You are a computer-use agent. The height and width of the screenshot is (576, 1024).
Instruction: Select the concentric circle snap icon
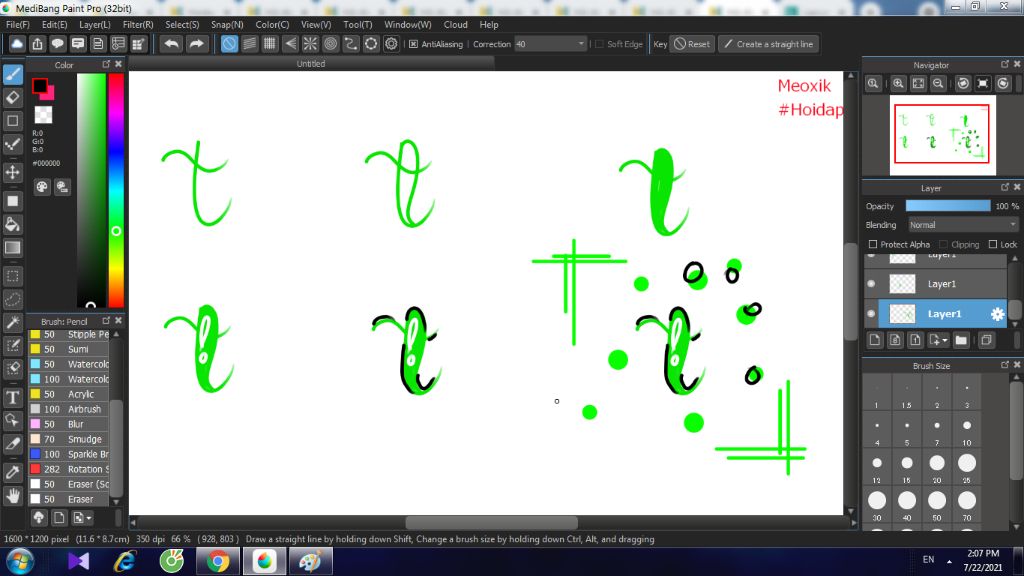[330, 44]
